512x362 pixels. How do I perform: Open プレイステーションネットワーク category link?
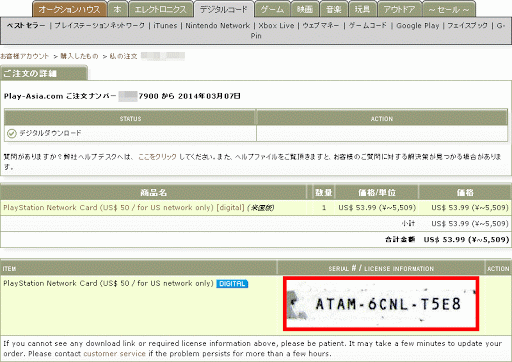pyautogui.click(x=100, y=25)
